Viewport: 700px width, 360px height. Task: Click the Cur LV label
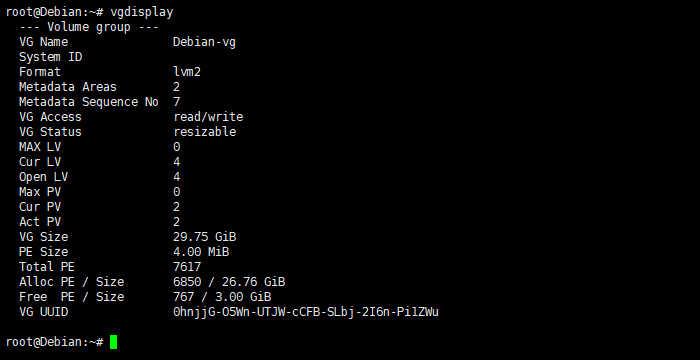tap(40, 162)
